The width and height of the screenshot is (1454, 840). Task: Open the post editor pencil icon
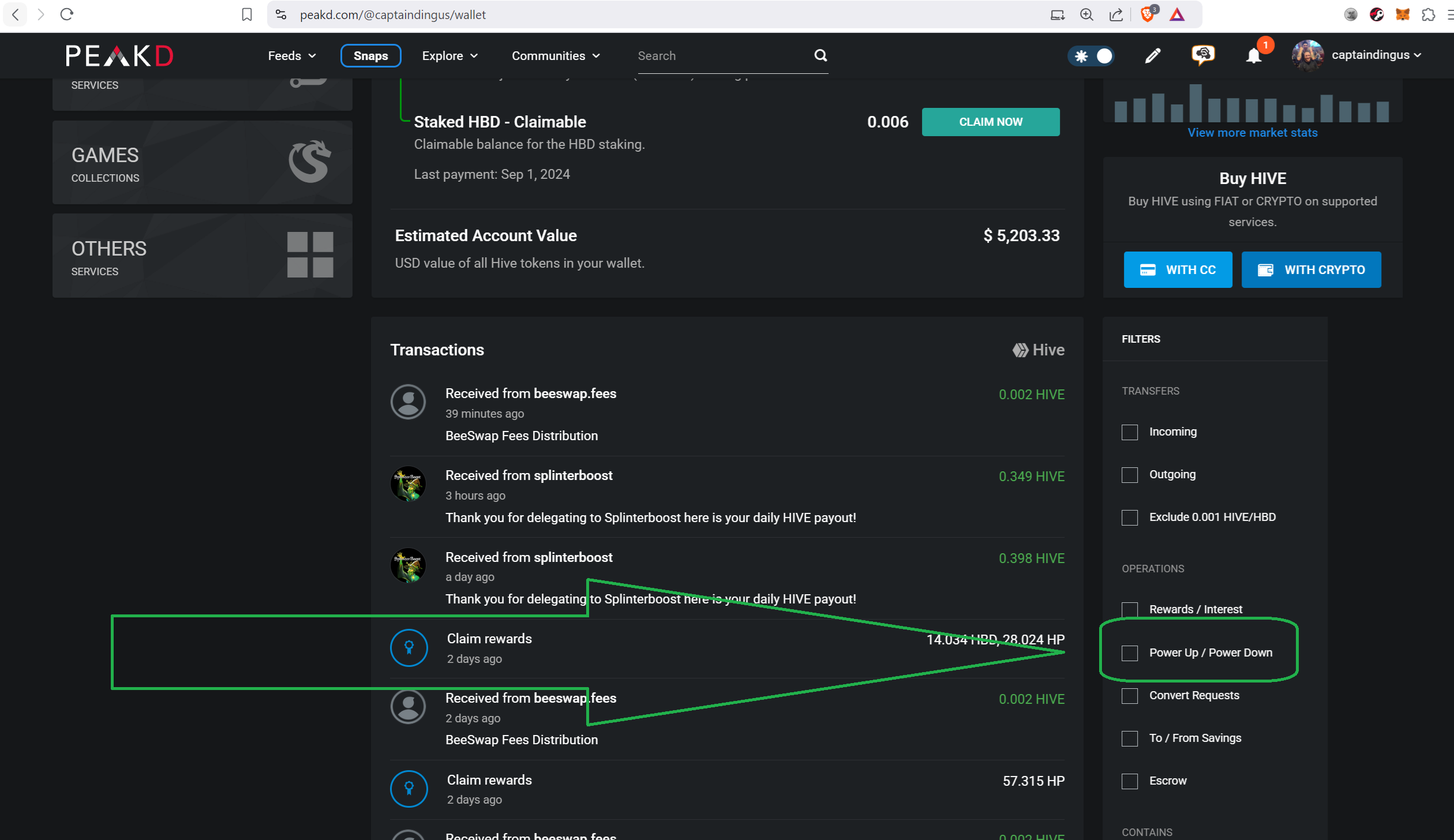coord(1153,55)
